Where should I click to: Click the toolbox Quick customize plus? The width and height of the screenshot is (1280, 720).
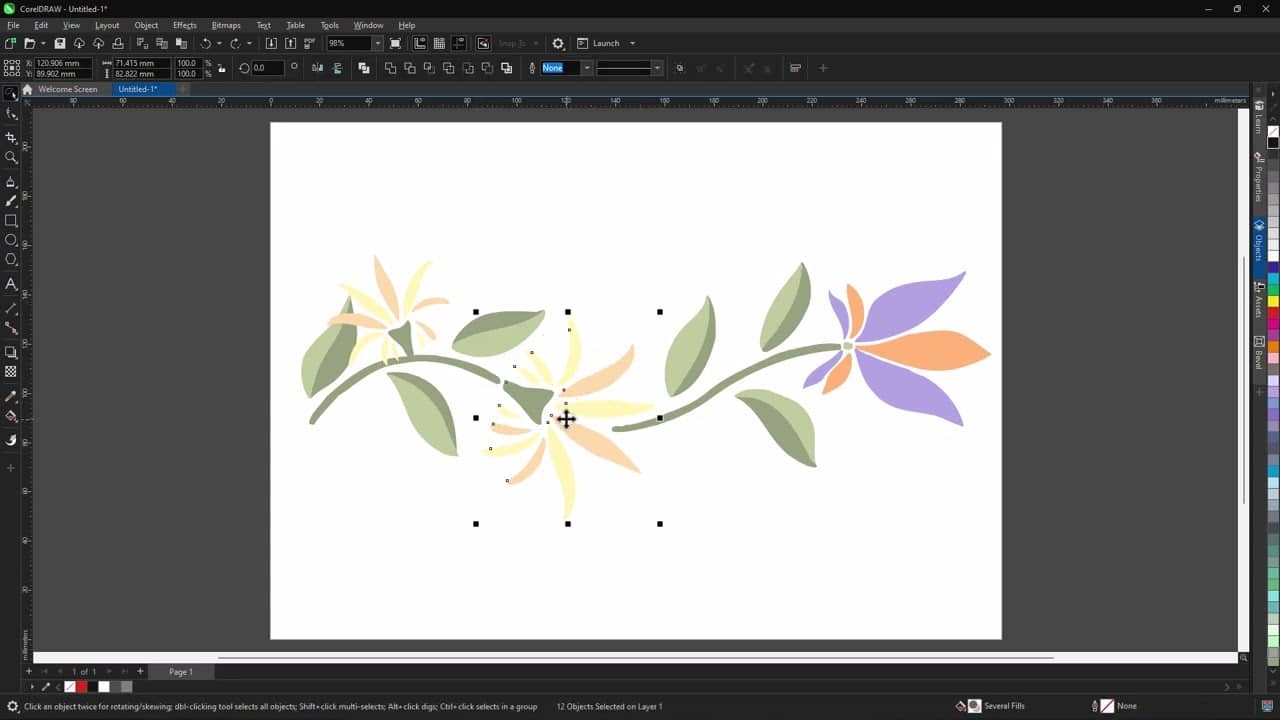[x=11, y=468]
